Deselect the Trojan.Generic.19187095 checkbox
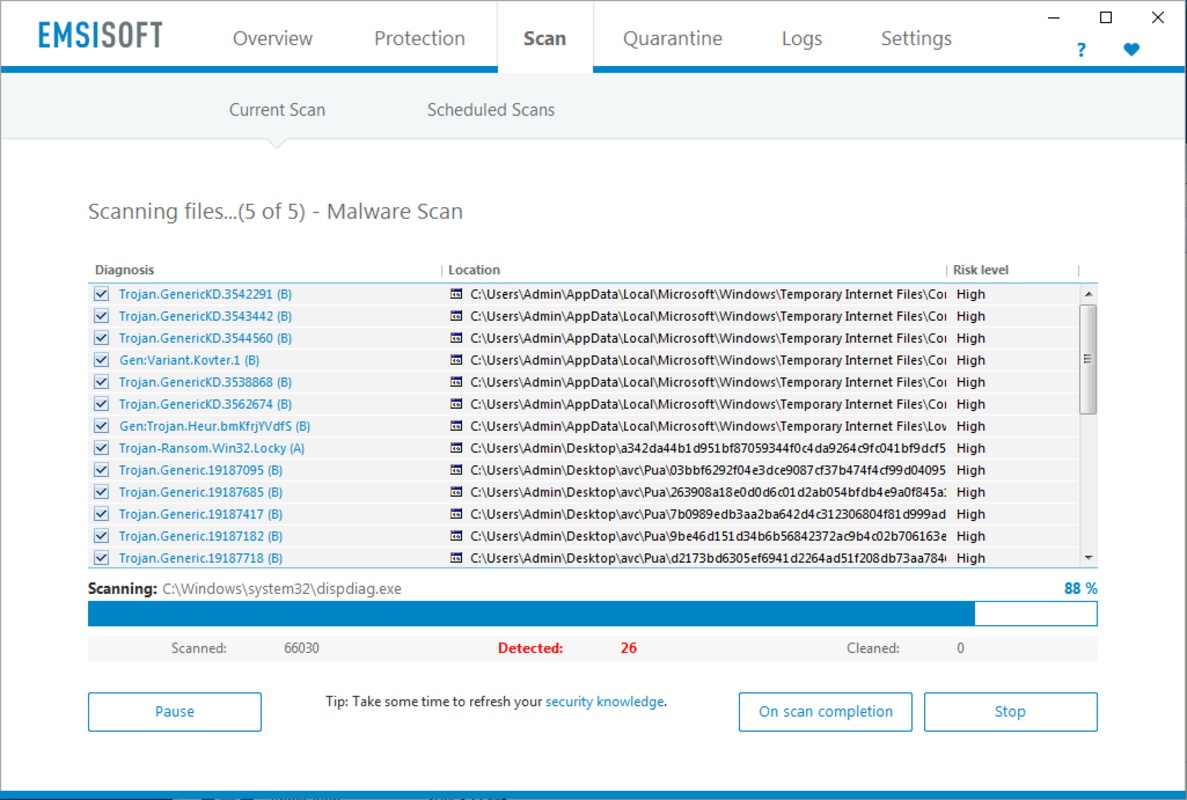1187x800 pixels. 101,470
